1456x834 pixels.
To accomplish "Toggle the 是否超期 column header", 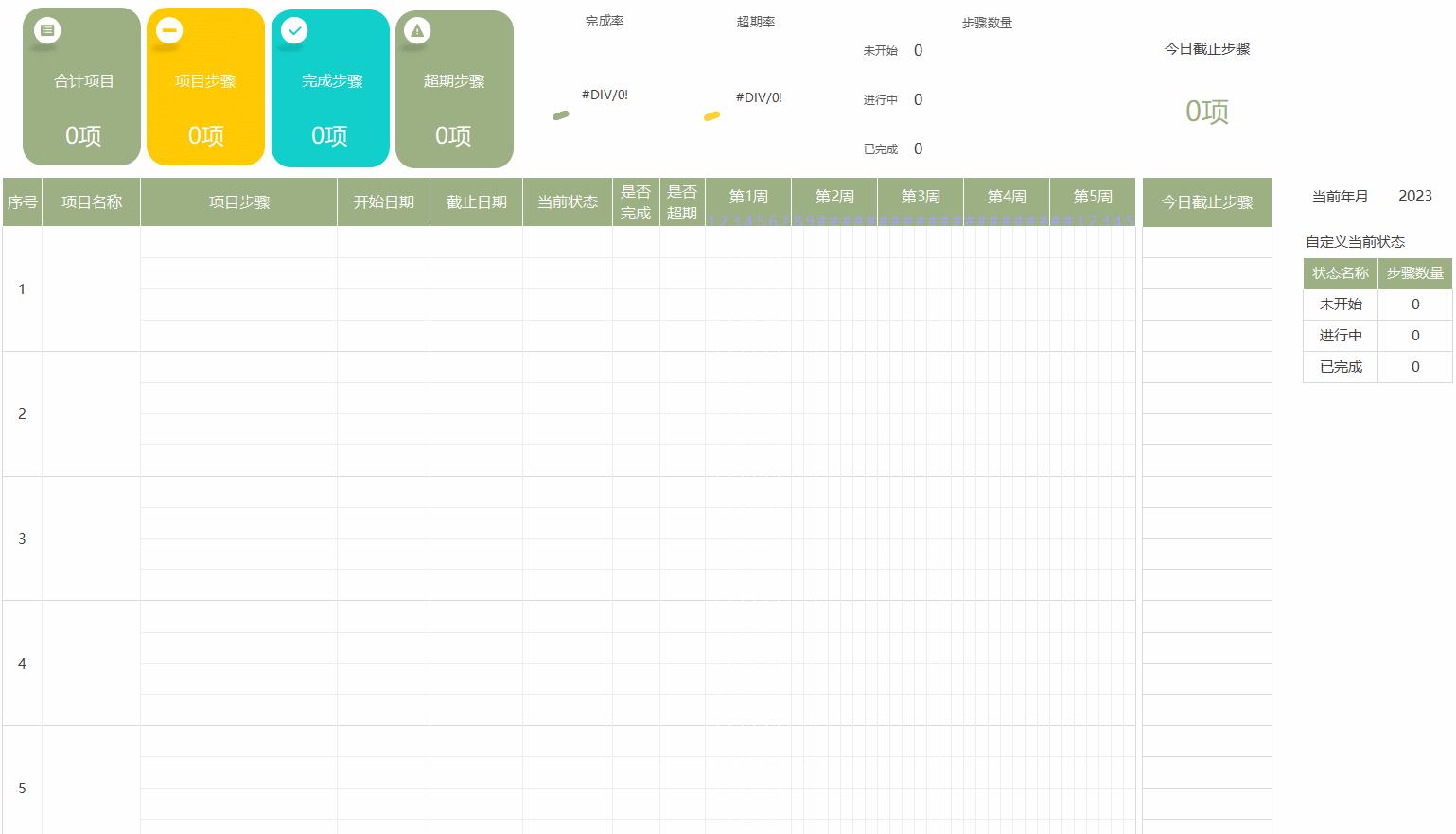I will click(682, 201).
